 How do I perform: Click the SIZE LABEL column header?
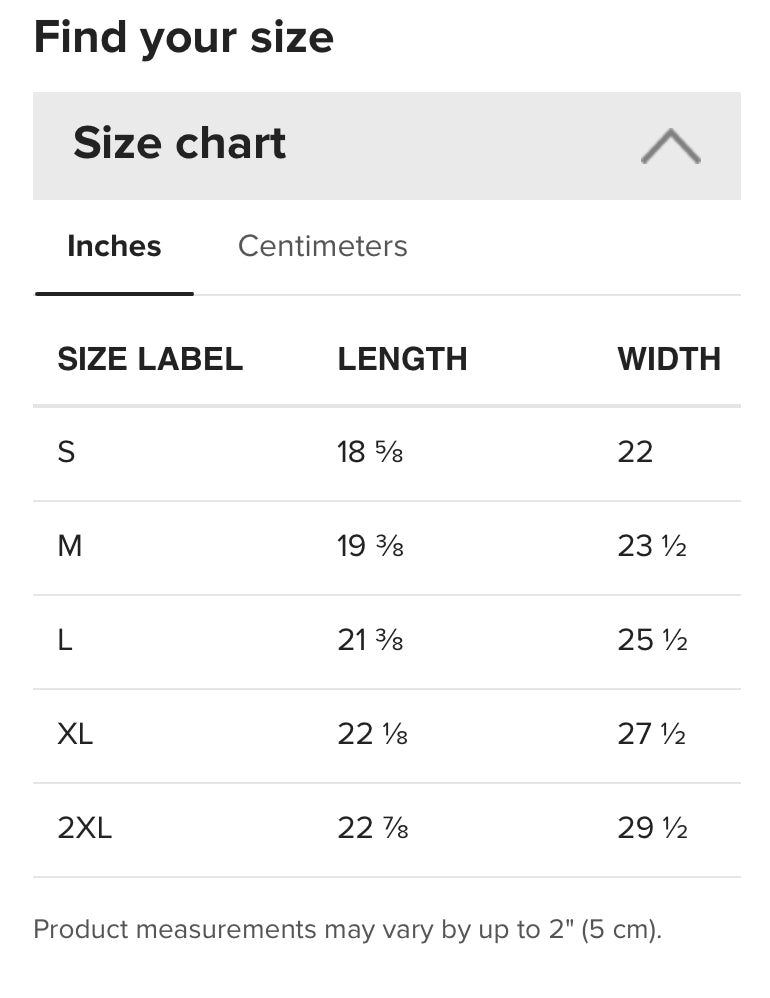tap(150, 359)
